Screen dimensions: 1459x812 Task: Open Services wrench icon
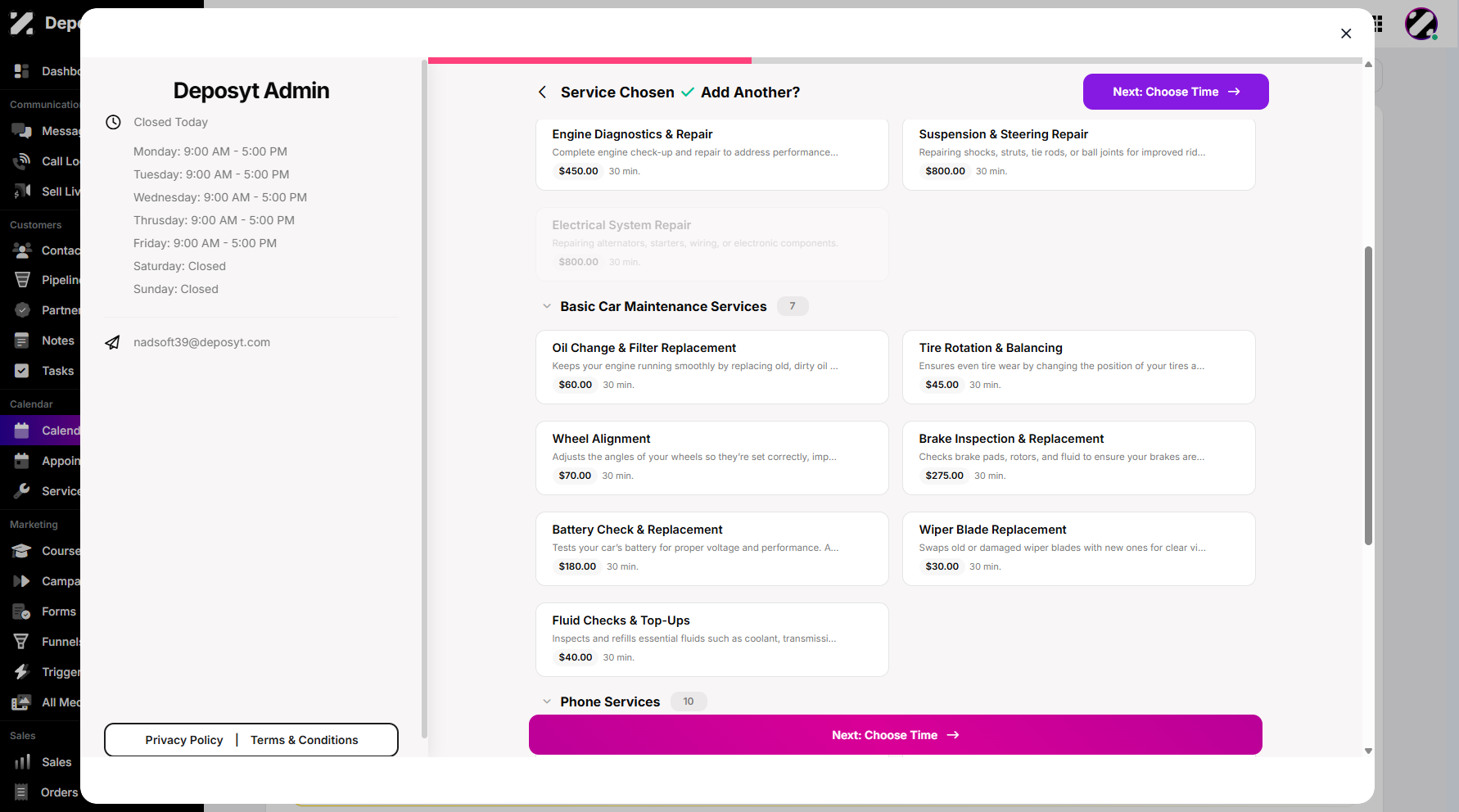(22, 491)
